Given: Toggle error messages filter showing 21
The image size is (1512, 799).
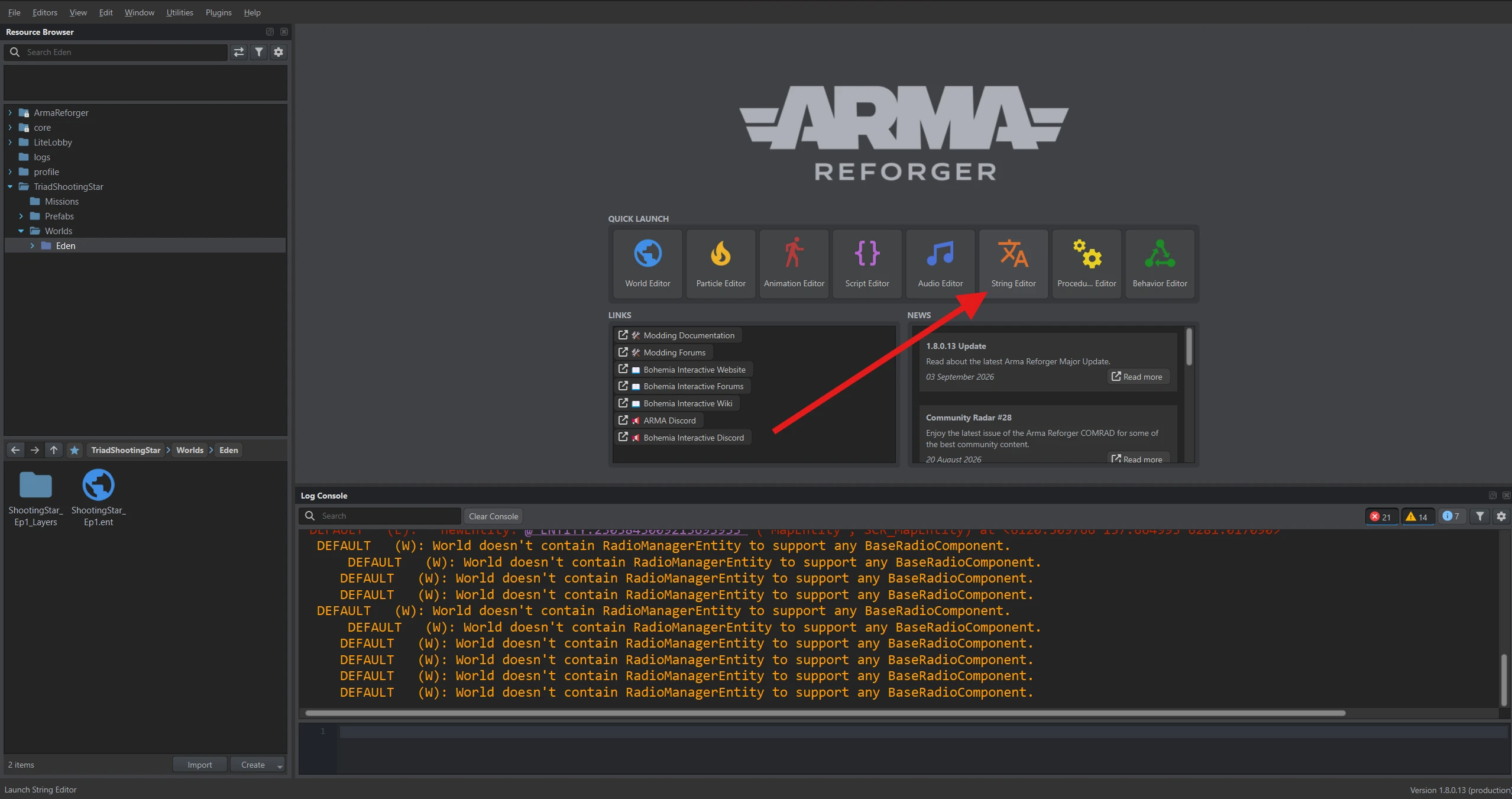Looking at the screenshot, I should [x=1381, y=516].
